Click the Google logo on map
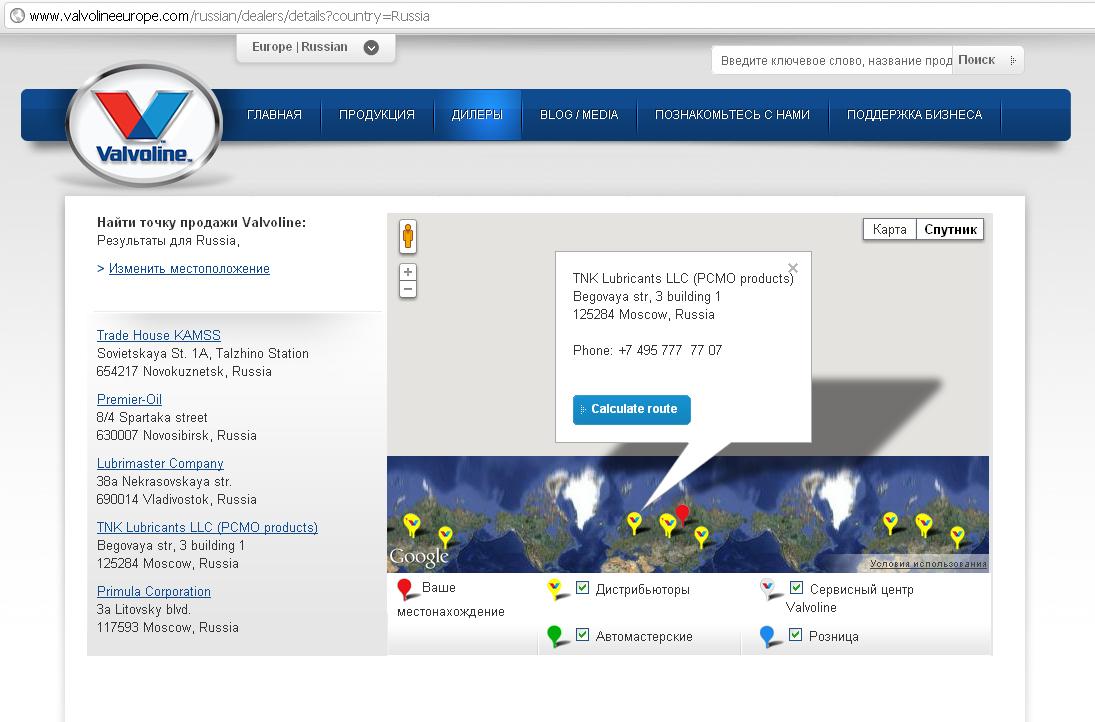The height and width of the screenshot is (722, 1095). click(x=419, y=557)
